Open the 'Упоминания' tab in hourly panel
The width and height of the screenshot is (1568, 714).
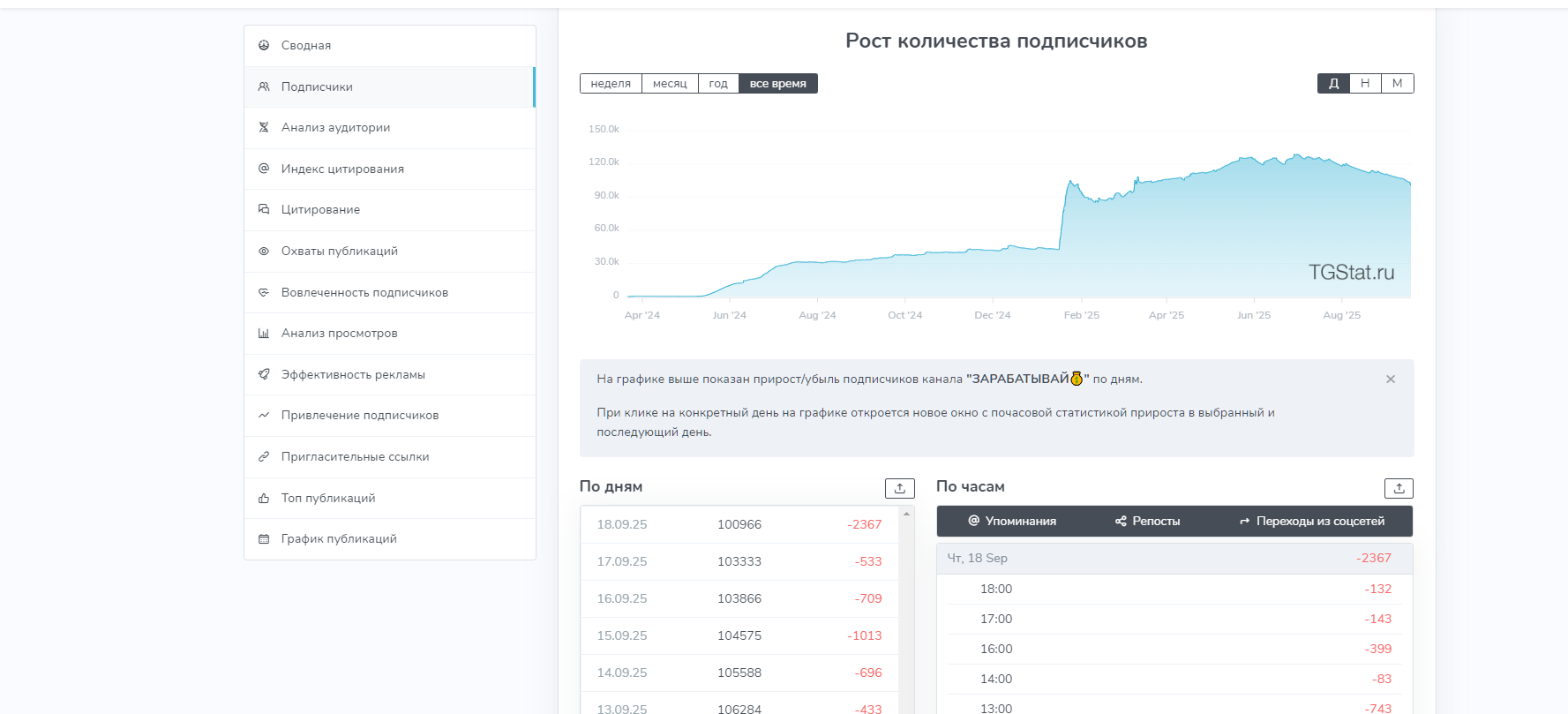point(1012,522)
